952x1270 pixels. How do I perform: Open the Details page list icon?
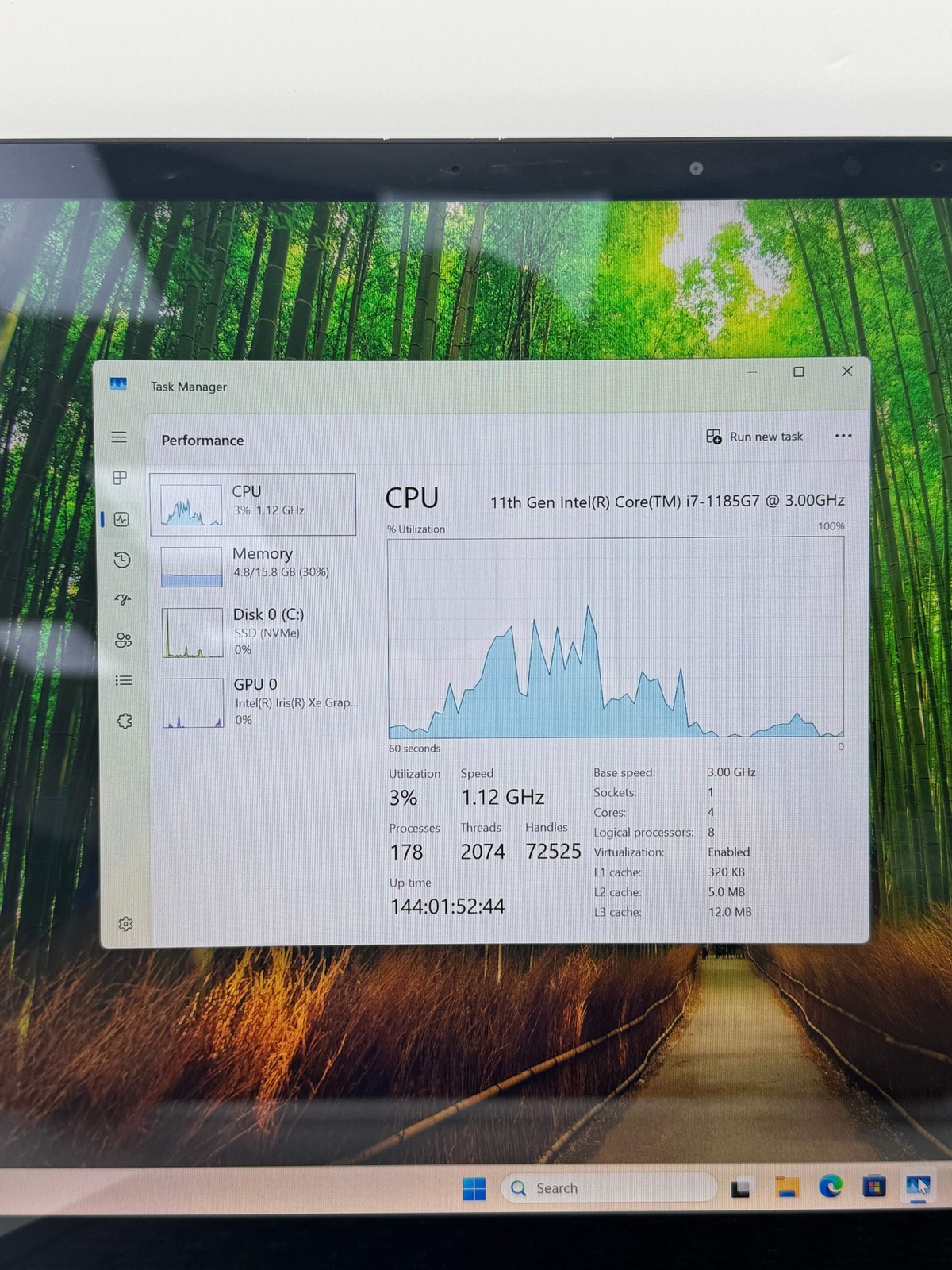tap(124, 680)
